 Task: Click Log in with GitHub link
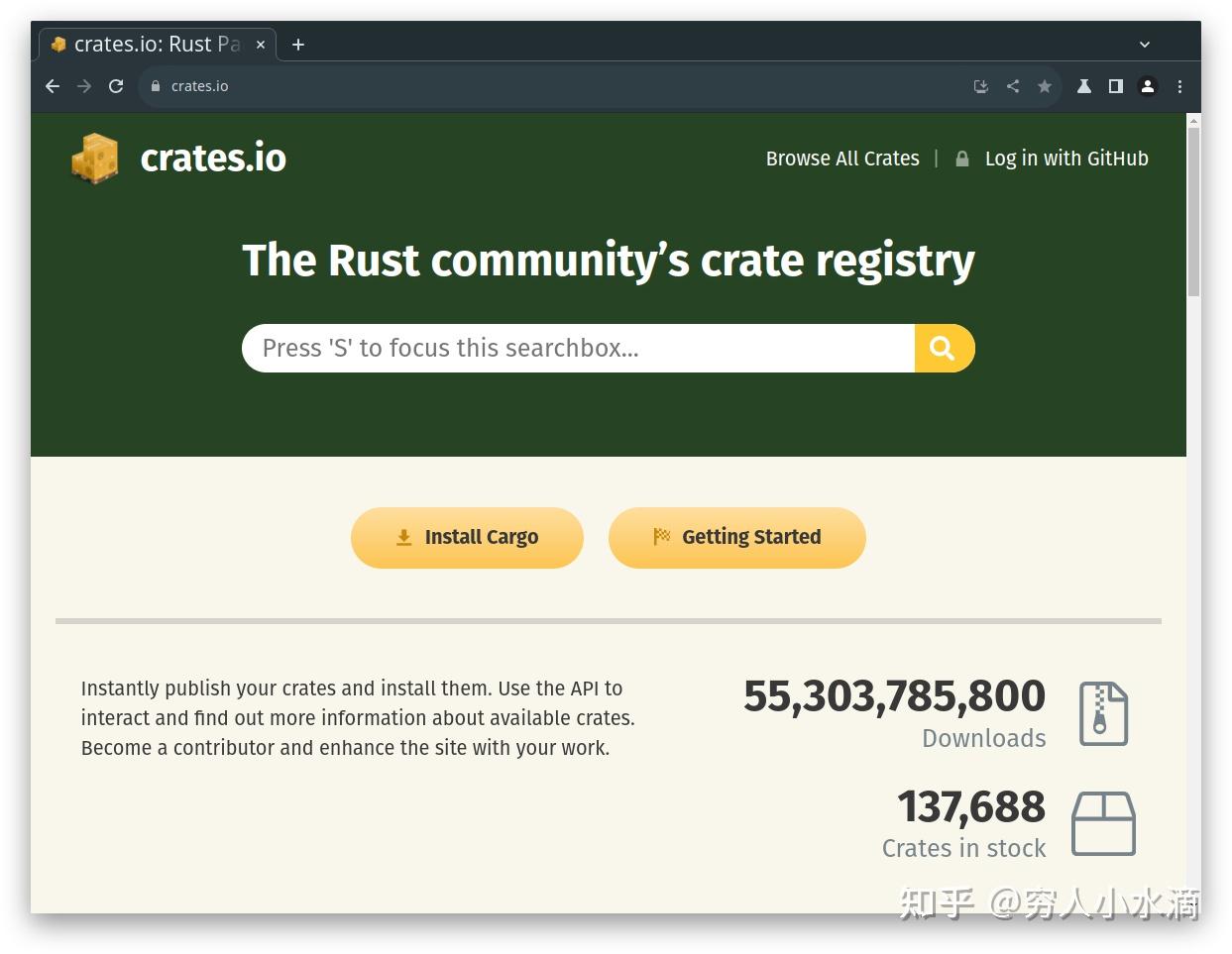[1066, 159]
